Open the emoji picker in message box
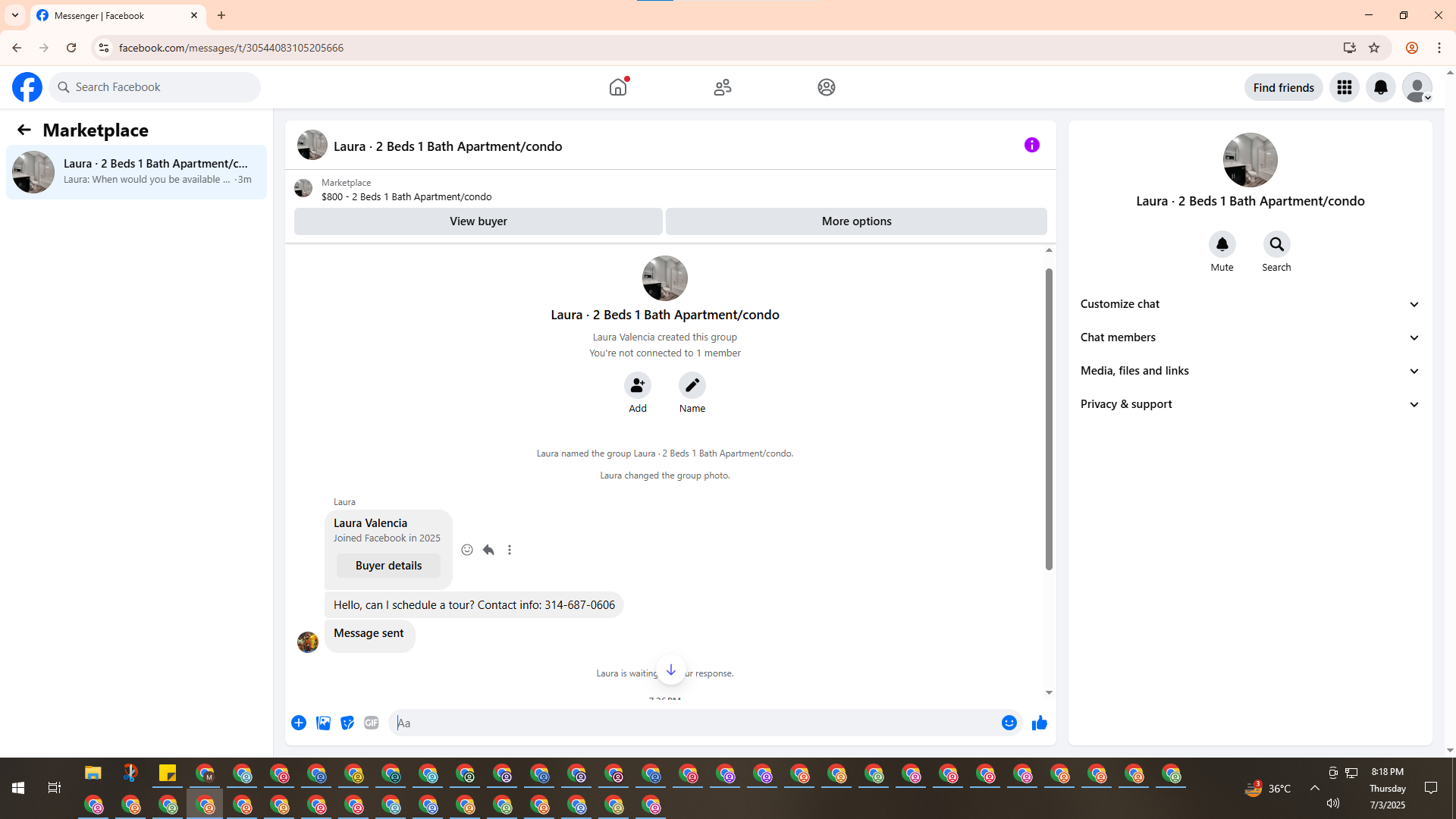Image resolution: width=1456 pixels, height=819 pixels. pyautogui.click(x=1009, y=723)
